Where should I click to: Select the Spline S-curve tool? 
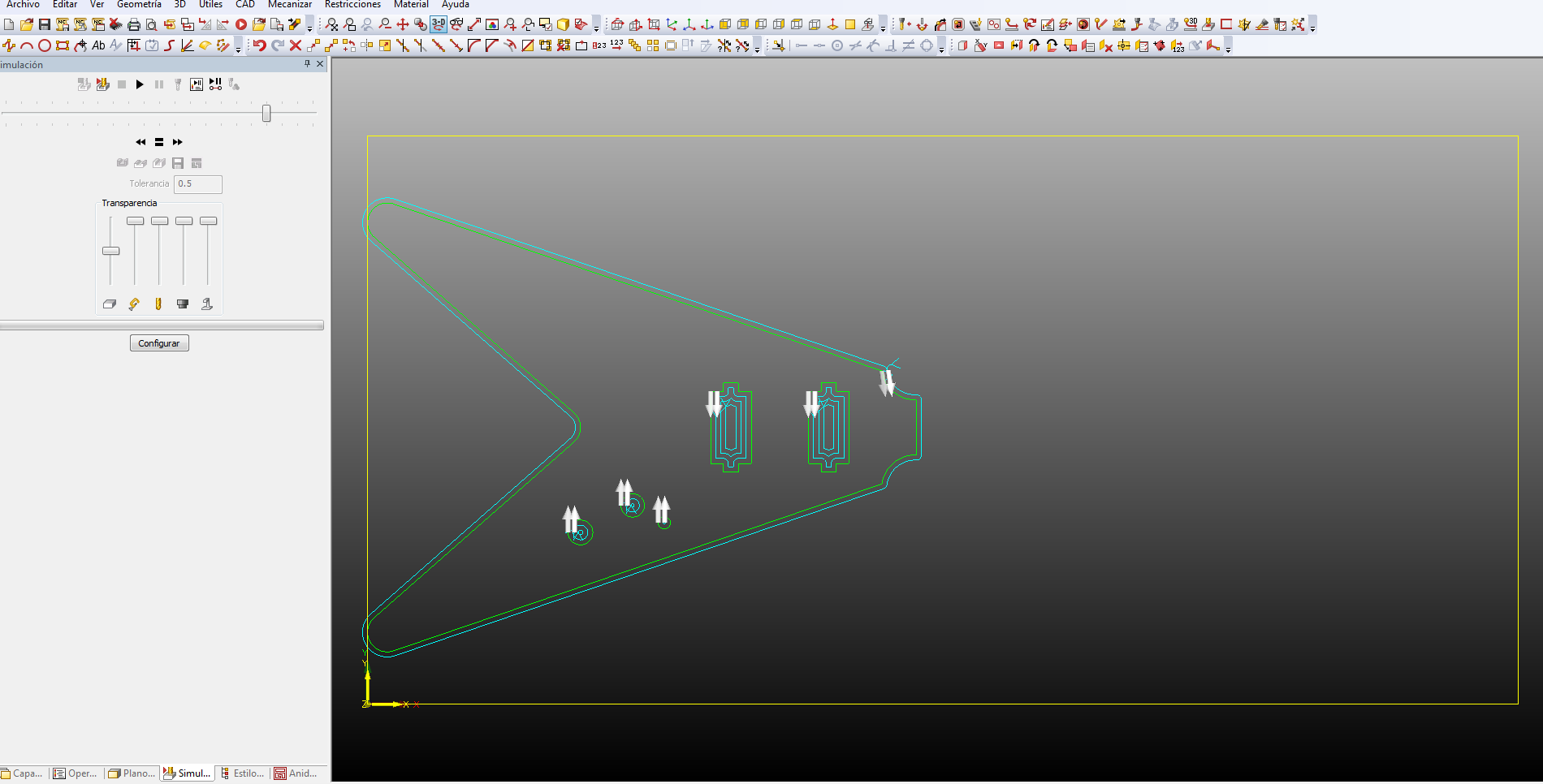click(170, 45)
